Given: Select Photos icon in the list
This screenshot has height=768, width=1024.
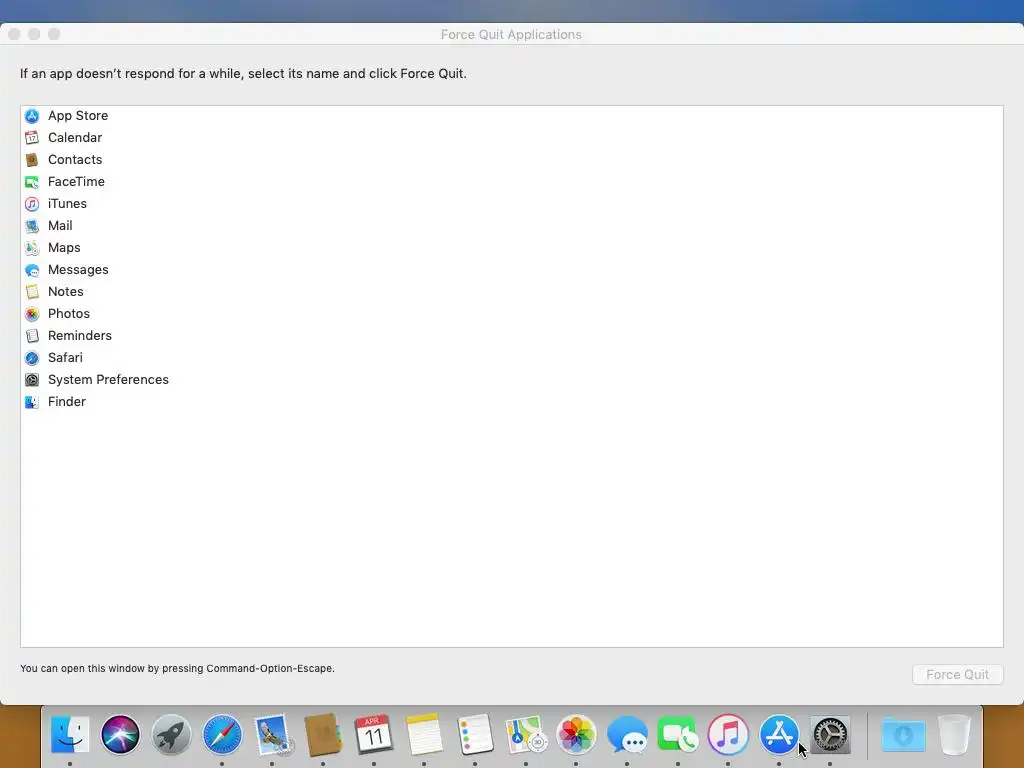Looking at the screenshot, I should [x=32, y=314].
